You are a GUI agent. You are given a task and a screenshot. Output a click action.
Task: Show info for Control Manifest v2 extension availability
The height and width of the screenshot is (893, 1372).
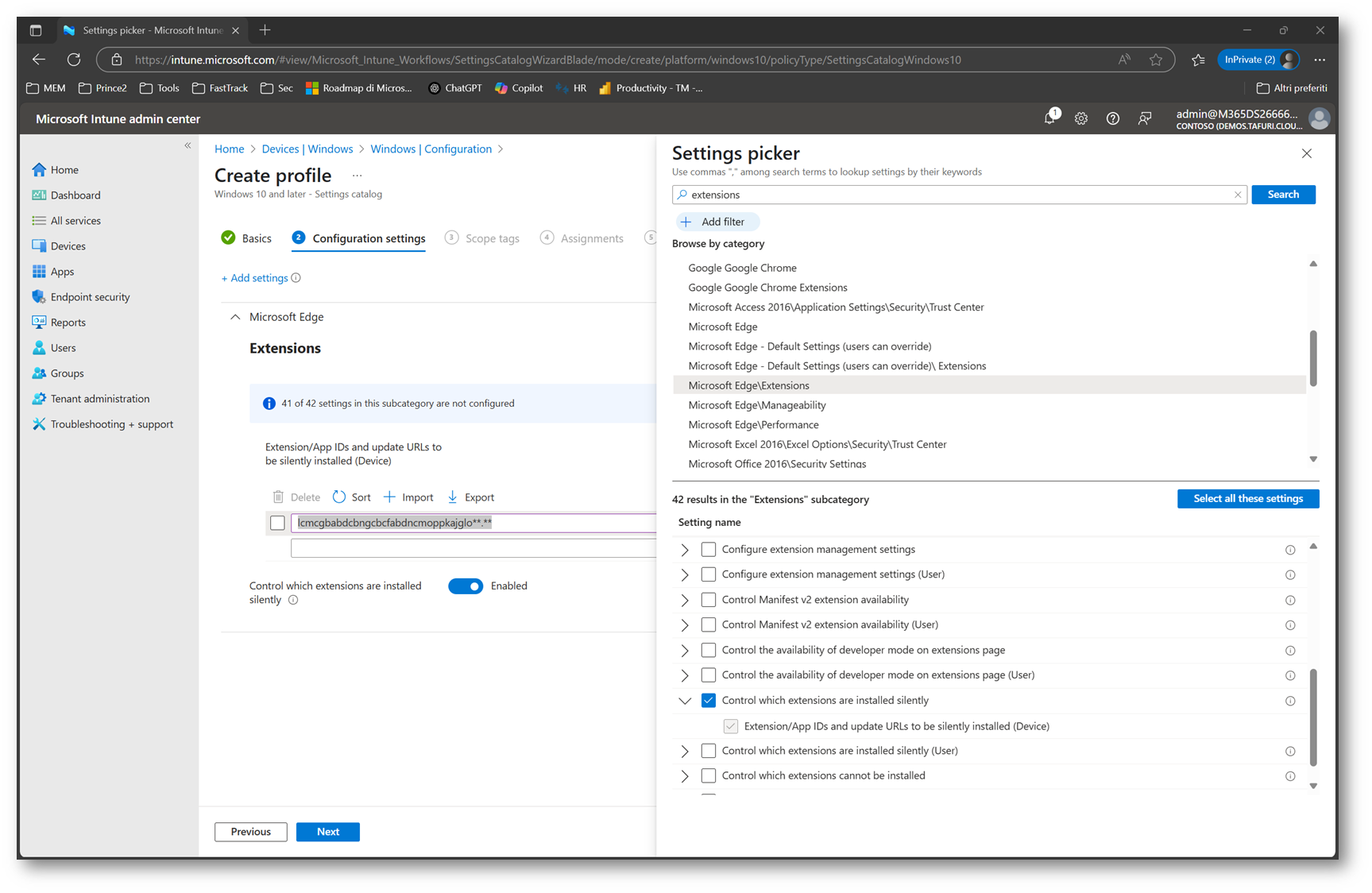pyautogui.click(x=1290, y=600)
